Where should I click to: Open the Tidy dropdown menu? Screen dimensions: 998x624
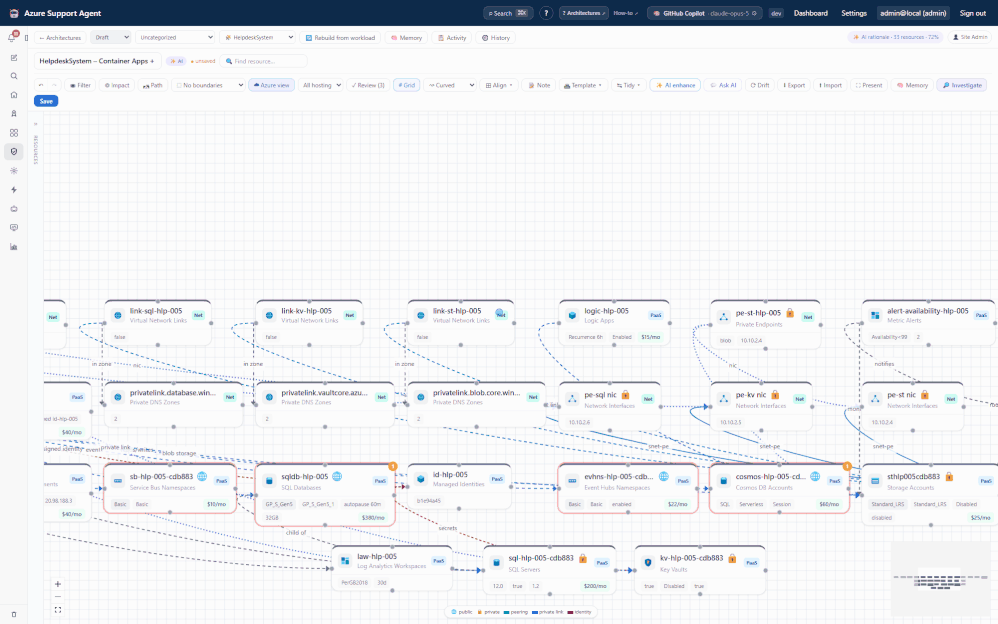628,85
